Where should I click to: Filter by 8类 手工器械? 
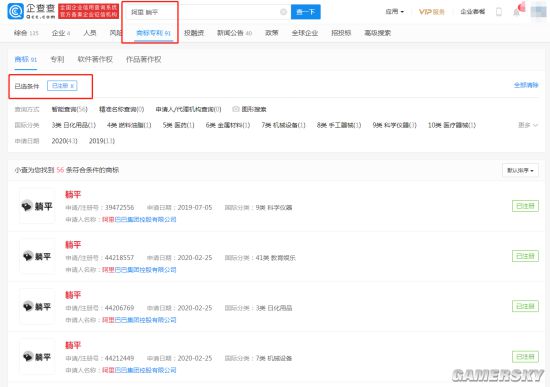339,125
